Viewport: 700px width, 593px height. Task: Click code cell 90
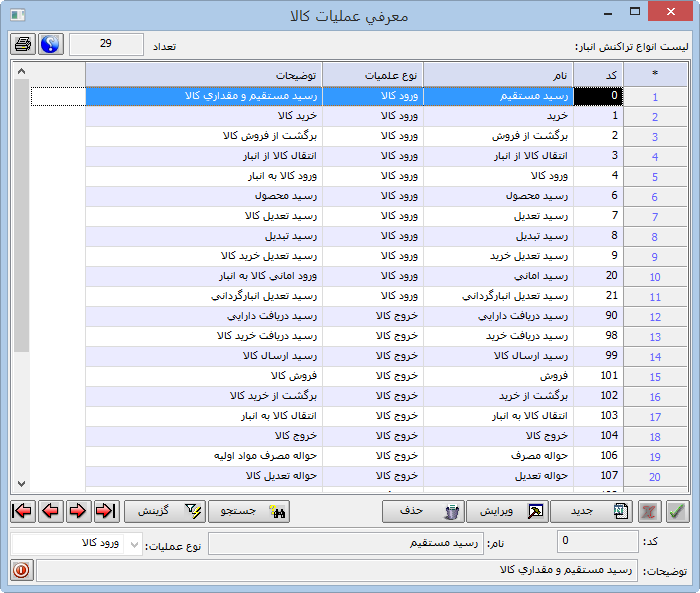pos(598,316)
